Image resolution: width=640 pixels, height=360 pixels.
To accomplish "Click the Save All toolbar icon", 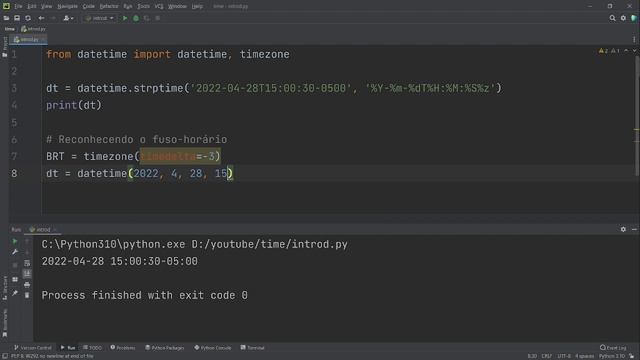I will click(x=17, y=18).
